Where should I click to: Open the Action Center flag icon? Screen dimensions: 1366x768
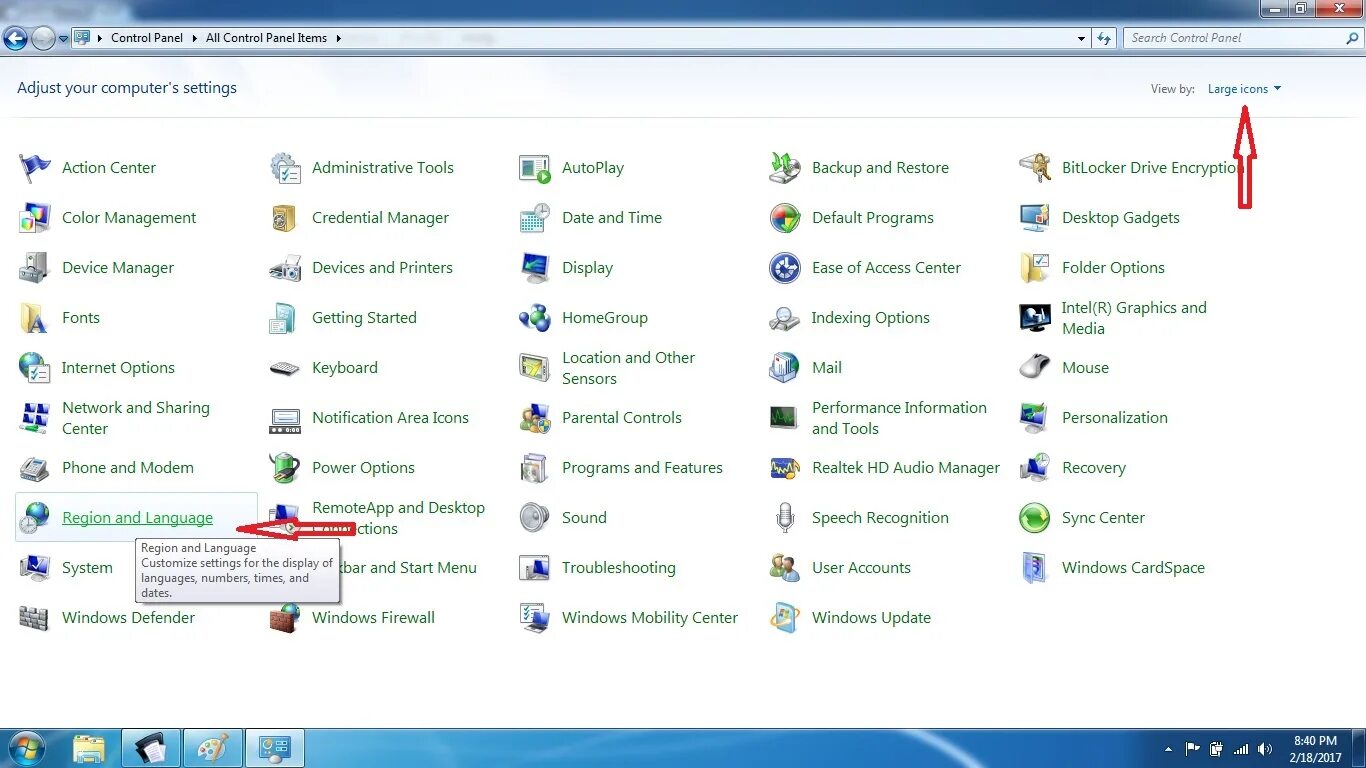tap(35, 168)
